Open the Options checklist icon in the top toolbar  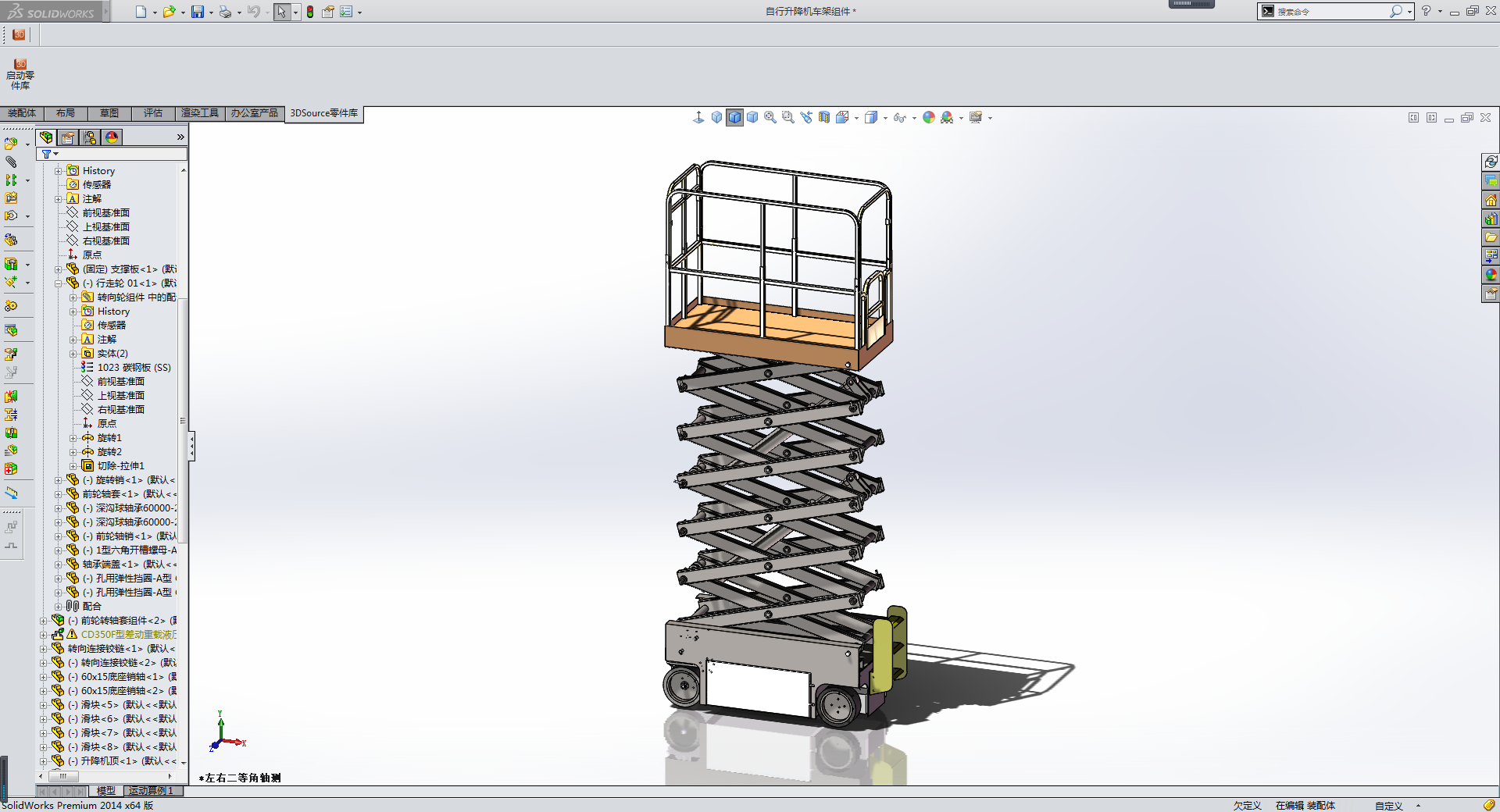346,12
